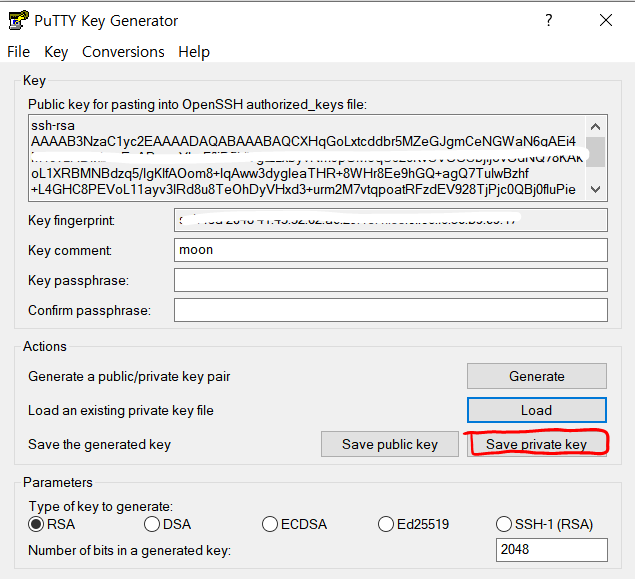
Task: Click the Key comment field containing moon
Action: (391, 250)
